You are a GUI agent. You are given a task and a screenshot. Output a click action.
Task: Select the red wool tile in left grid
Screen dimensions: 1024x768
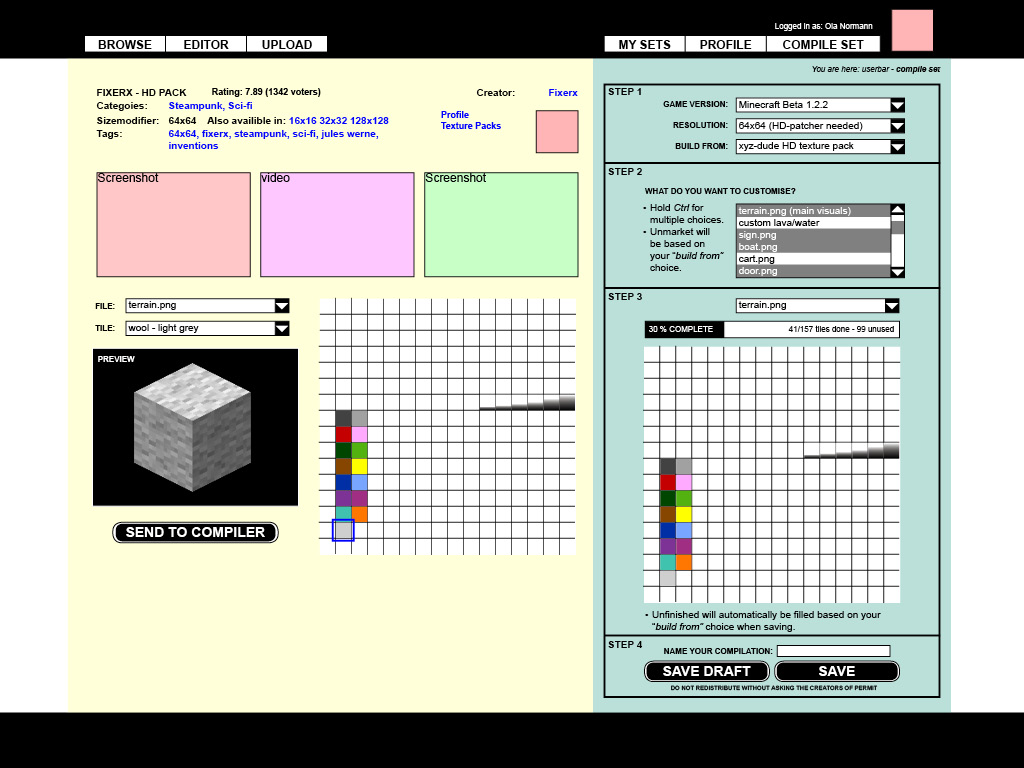point(343,434)
